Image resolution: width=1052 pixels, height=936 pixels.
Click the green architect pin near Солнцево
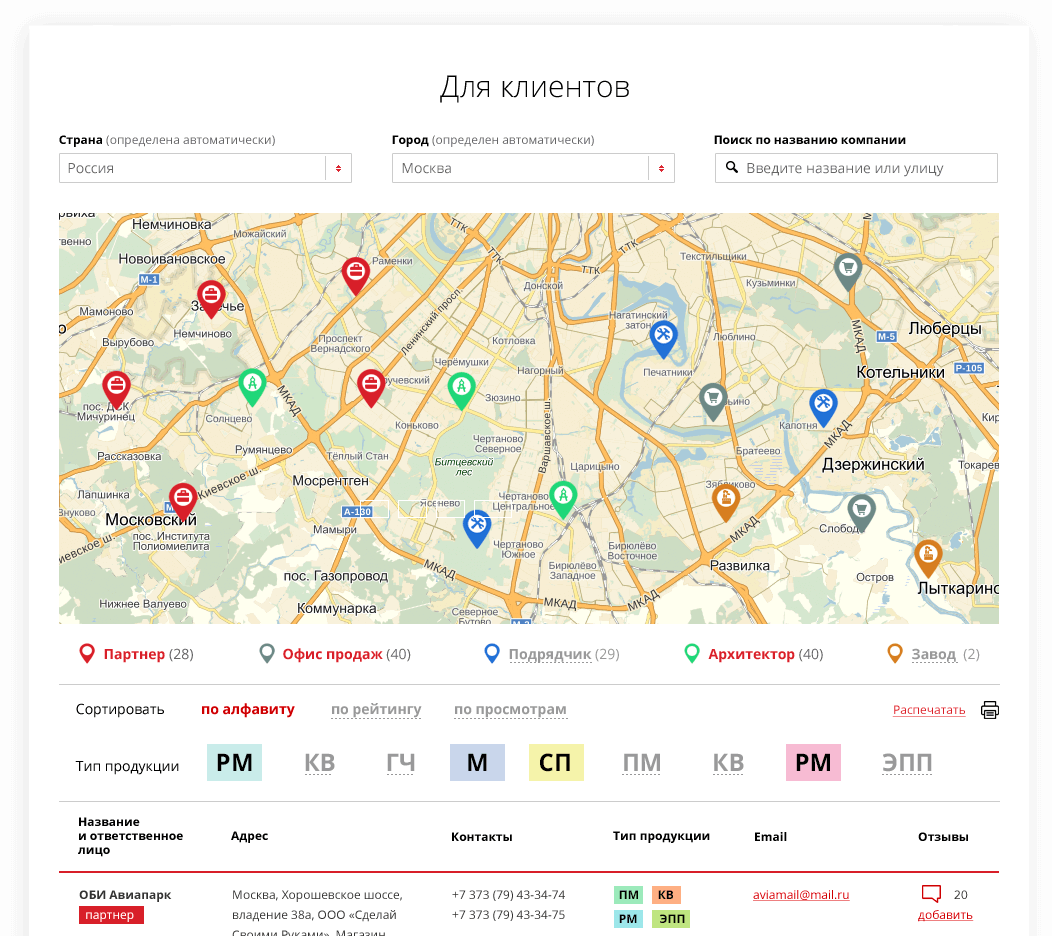point(252,386)
